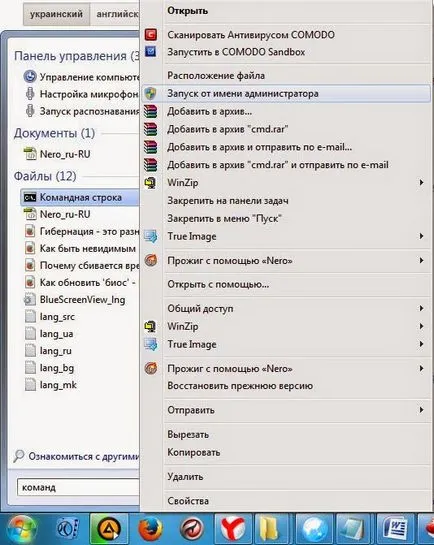Switch to the украинский tab

pos(56,14)
